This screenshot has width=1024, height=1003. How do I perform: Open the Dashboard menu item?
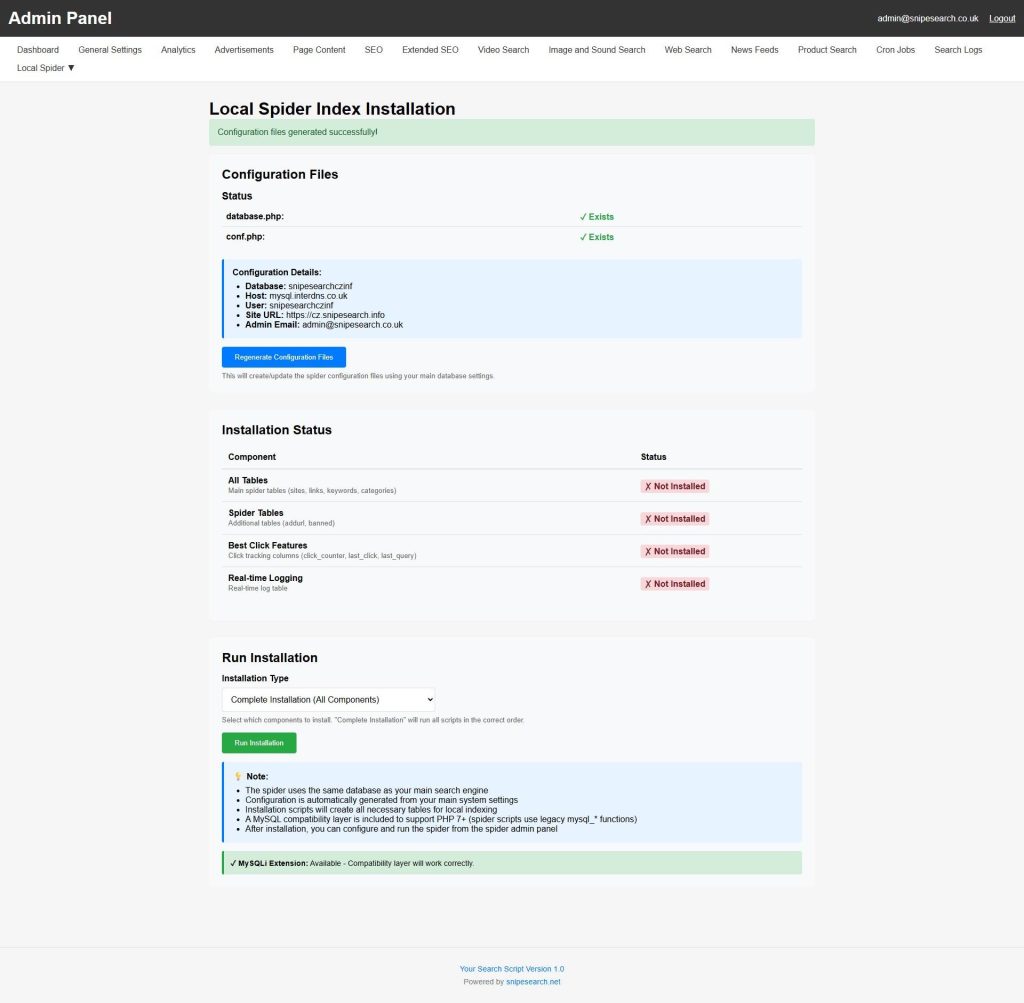38,50
